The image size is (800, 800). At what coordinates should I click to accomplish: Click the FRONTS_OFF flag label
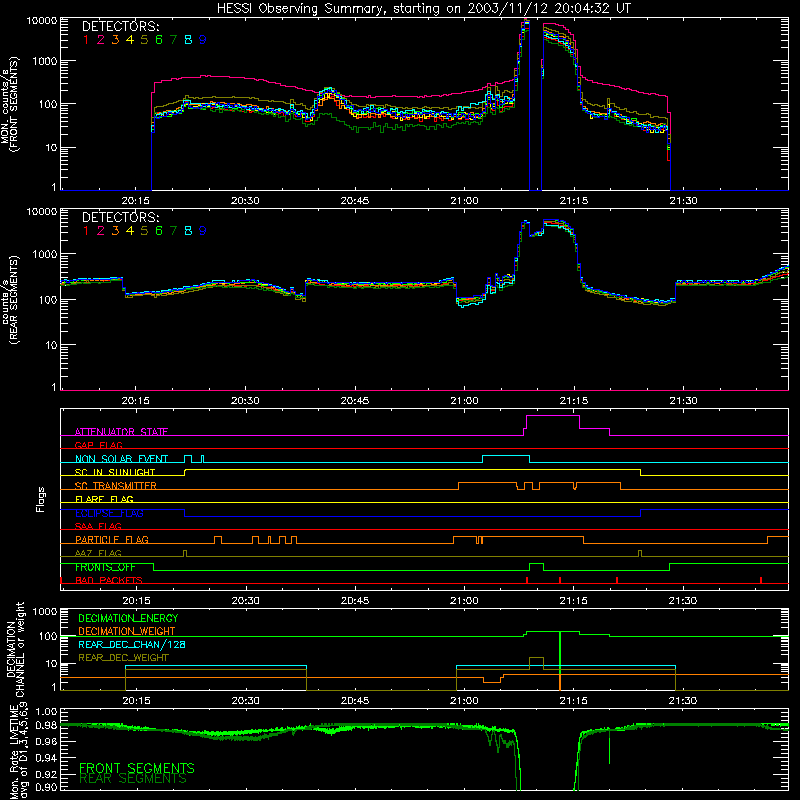tap(105, 567)
